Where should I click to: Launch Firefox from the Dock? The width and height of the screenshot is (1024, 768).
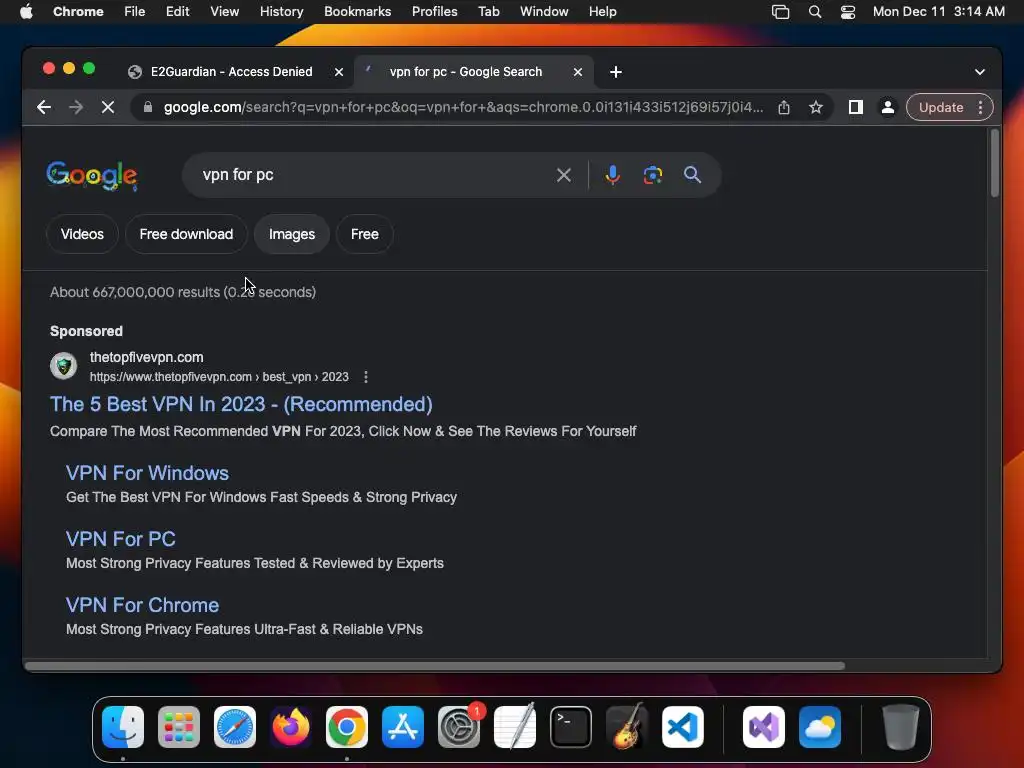click(291, 727)
